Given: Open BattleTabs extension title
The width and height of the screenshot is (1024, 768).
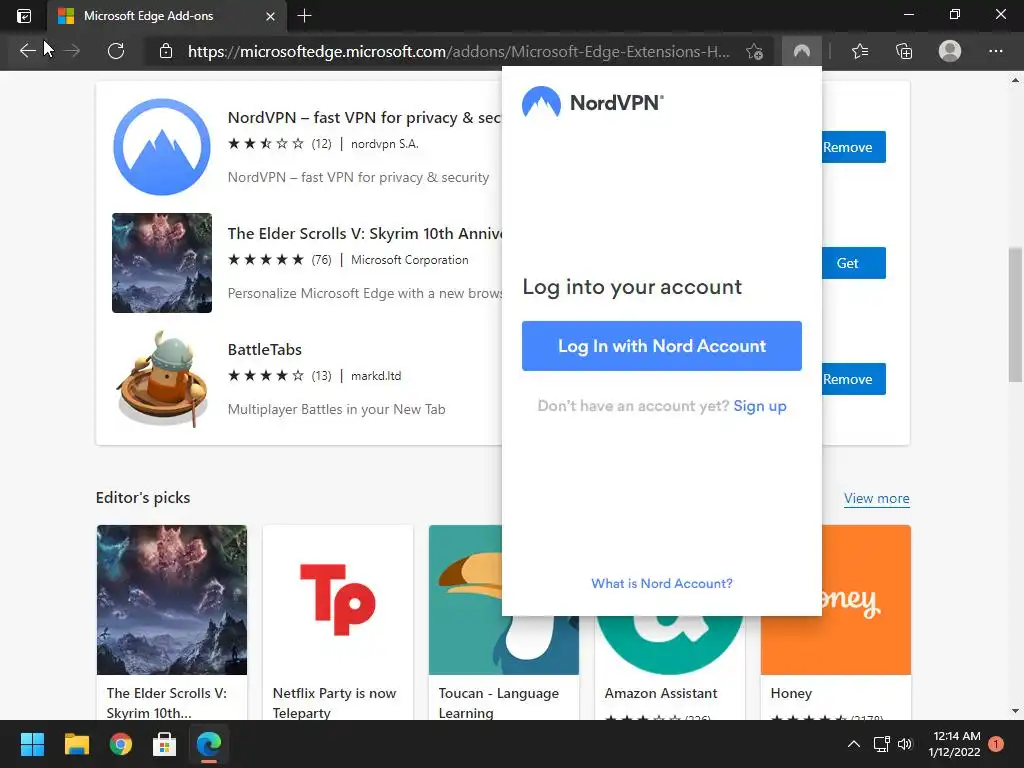Looking at the screenshot, I should tap(264, 349).
